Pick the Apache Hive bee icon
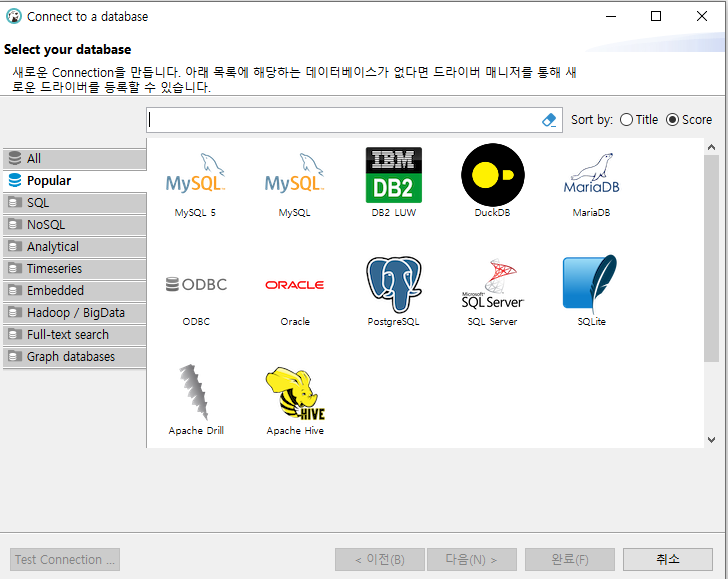This screenshot has width=728, height=579. [x=295, y=393]
